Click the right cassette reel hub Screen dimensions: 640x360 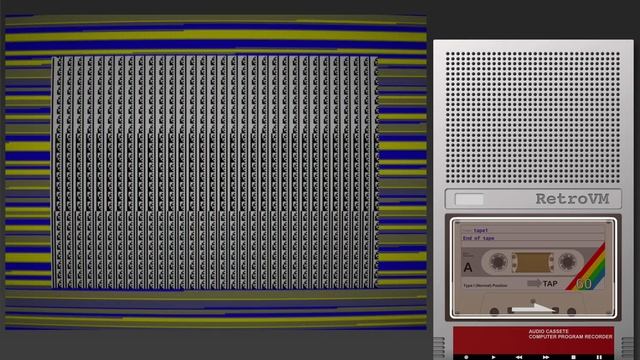(567, 262)
